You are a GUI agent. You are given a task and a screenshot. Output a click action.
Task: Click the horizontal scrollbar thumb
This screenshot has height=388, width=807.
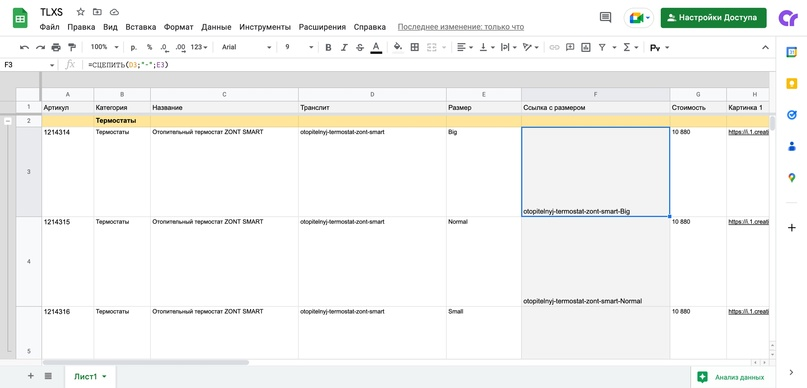tap(146, 362)
